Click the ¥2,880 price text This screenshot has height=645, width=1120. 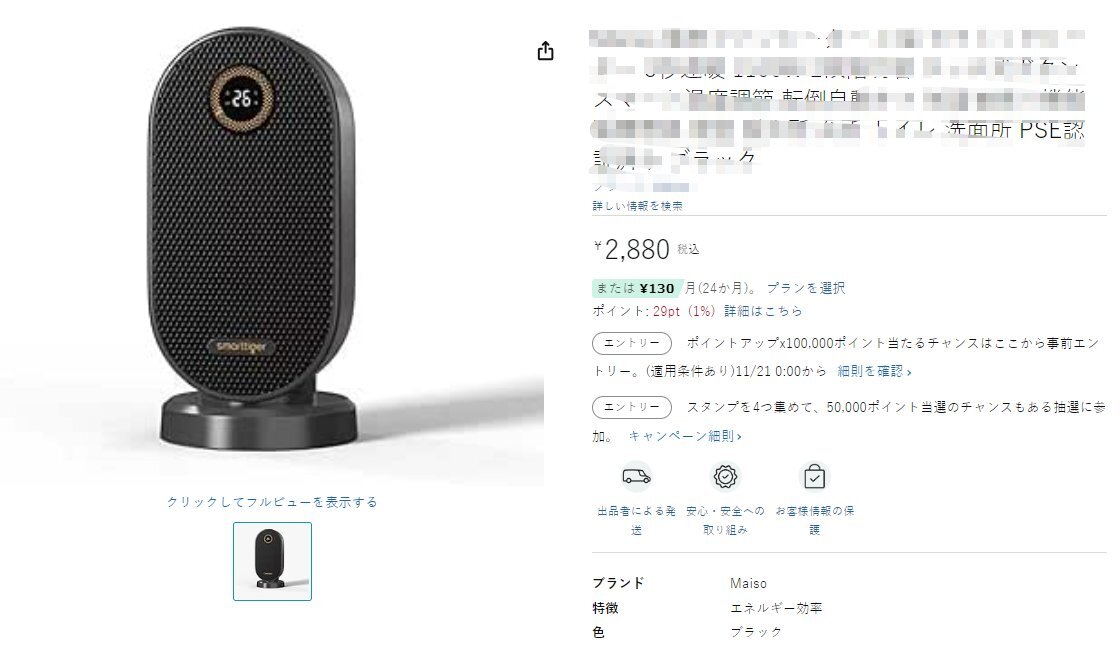(632, 249)
